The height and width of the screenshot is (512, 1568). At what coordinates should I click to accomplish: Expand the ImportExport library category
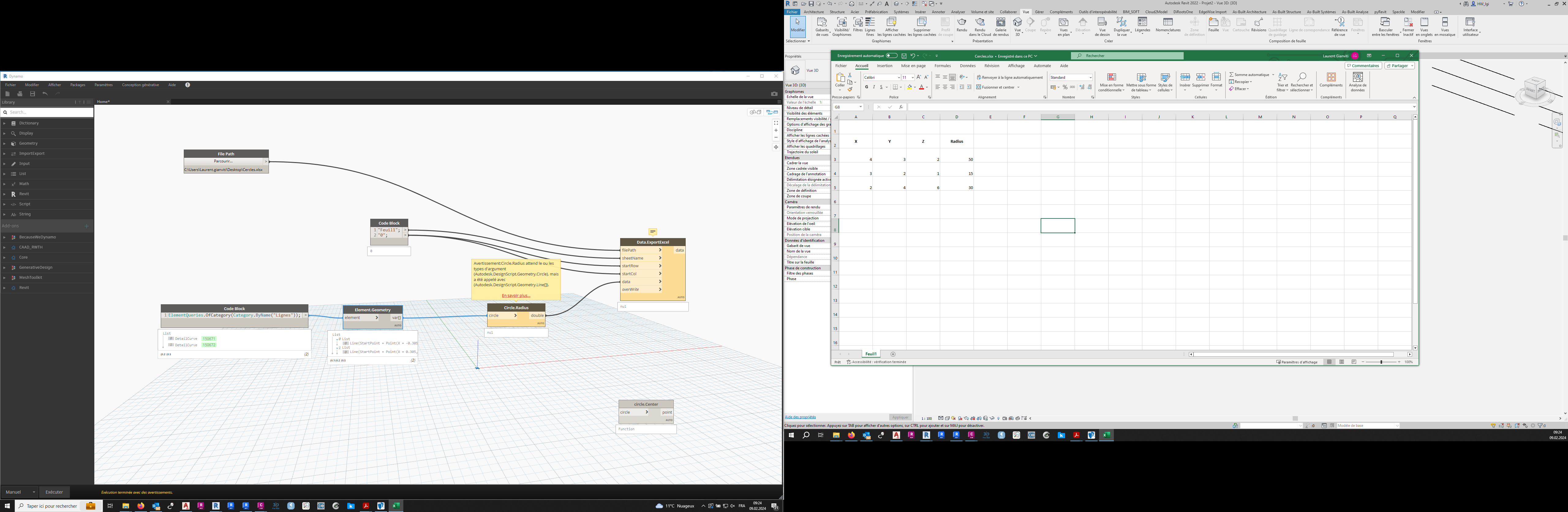coord(32,154)
